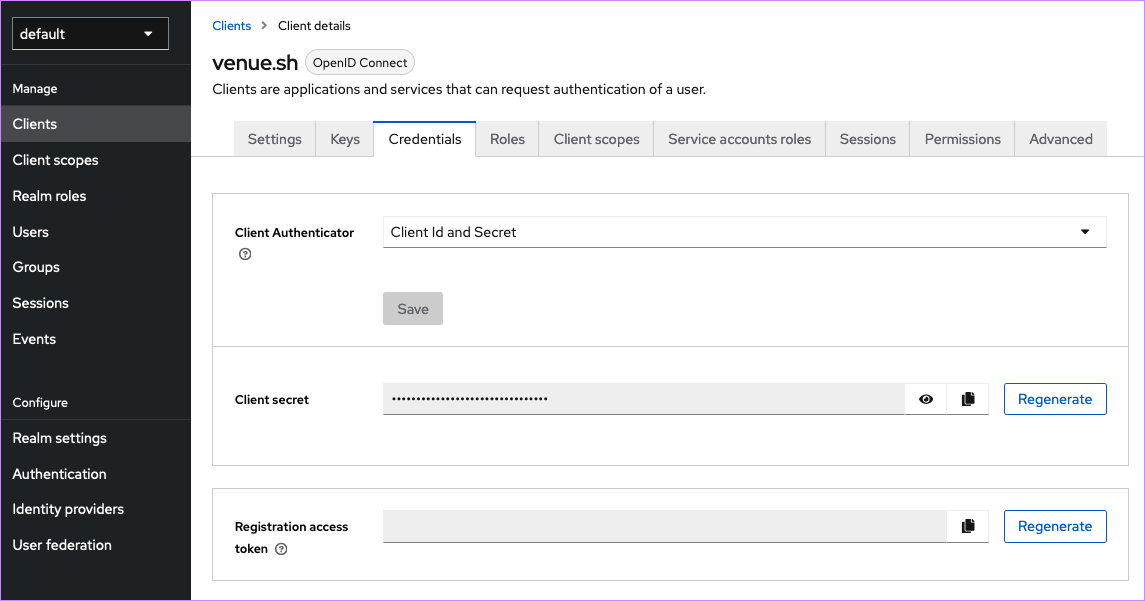
Task: Click the Client secret masked field
Action: click(x=643, y=399)
